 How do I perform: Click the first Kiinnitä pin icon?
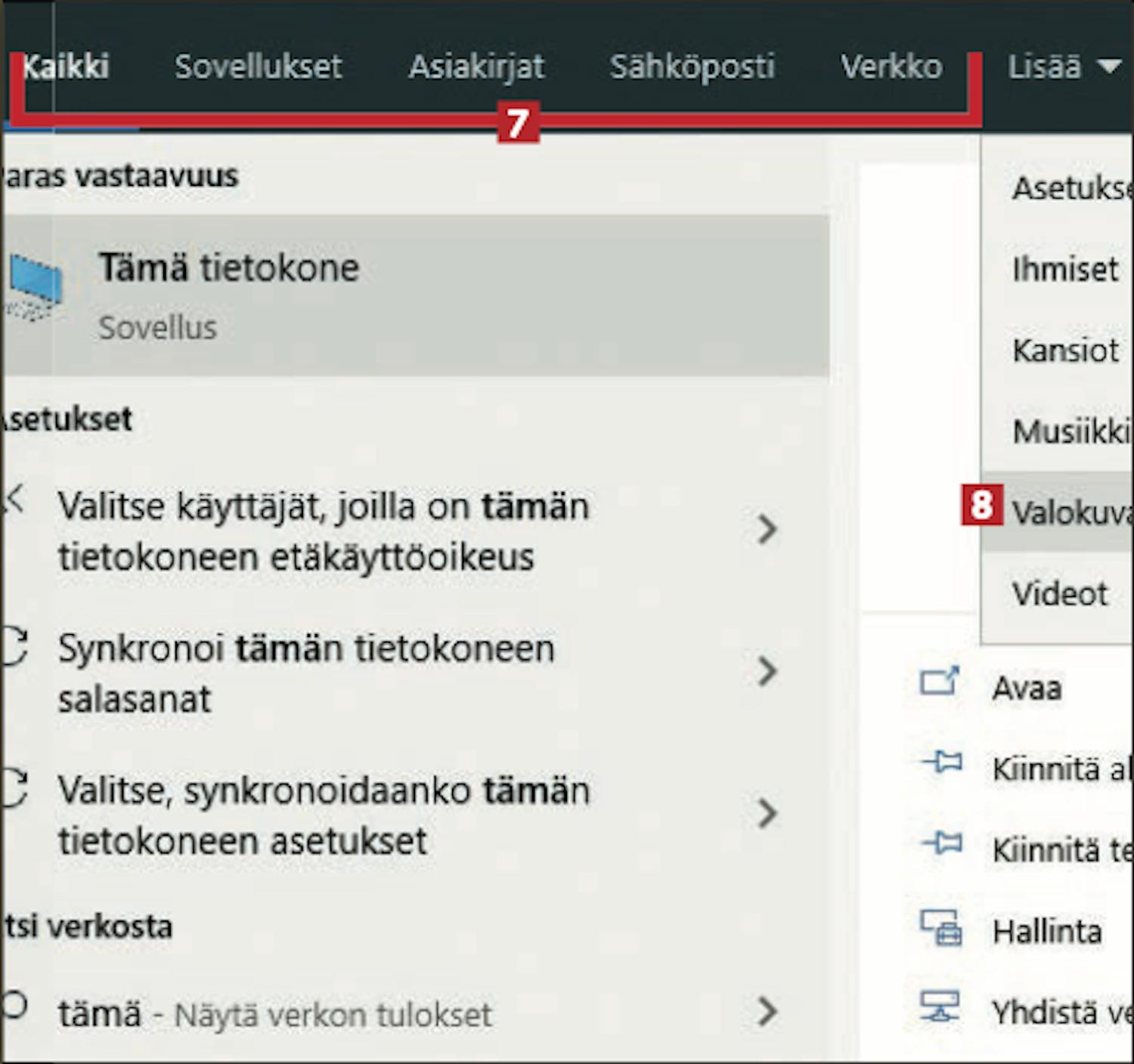(x=941, y=762)
